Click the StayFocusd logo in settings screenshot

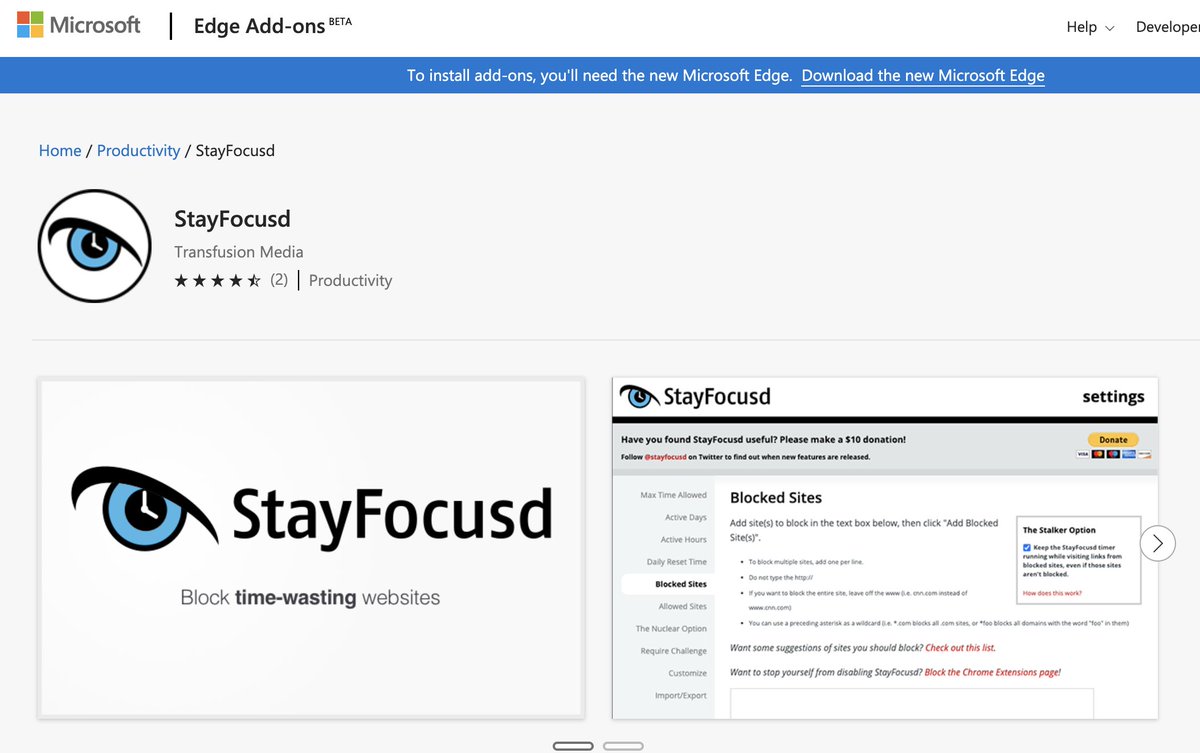point(696,397)
